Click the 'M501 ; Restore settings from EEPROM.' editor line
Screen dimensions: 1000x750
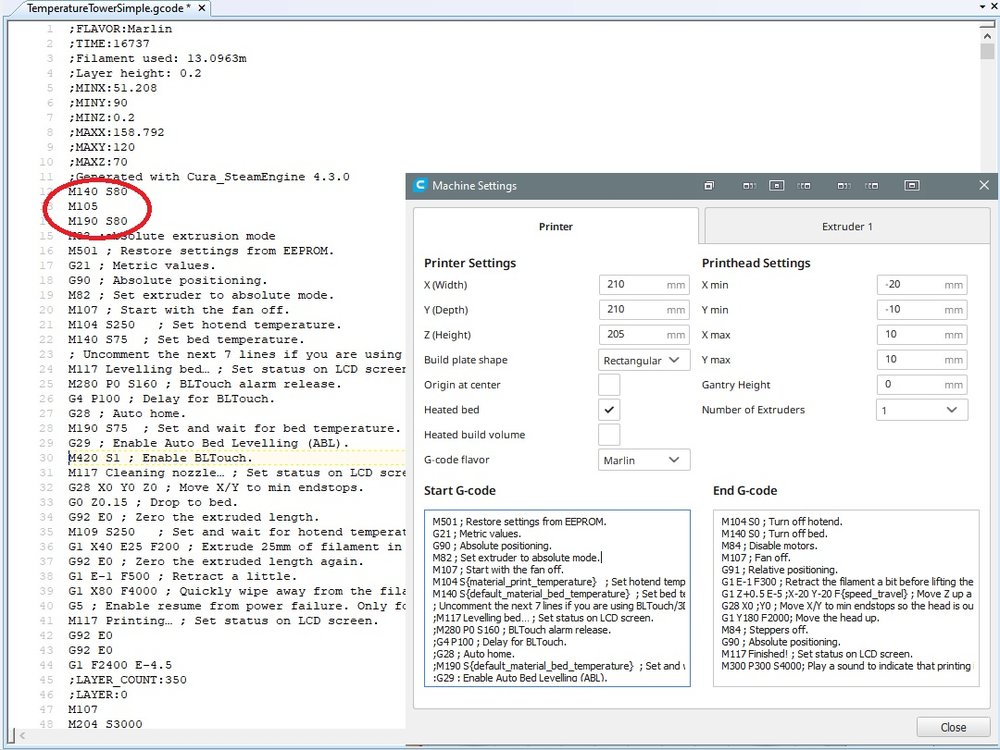pos(201,251)
